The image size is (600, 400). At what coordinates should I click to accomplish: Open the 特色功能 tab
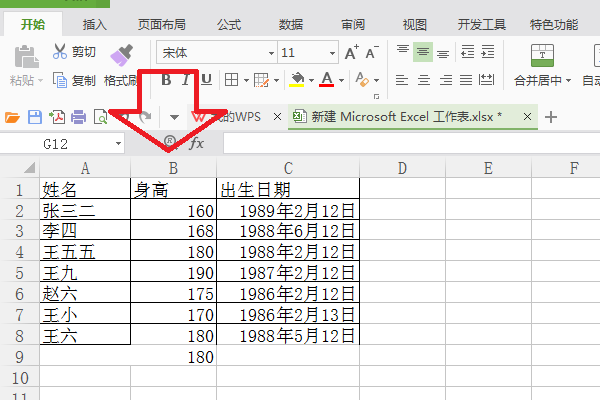click(x=554, y=25)
